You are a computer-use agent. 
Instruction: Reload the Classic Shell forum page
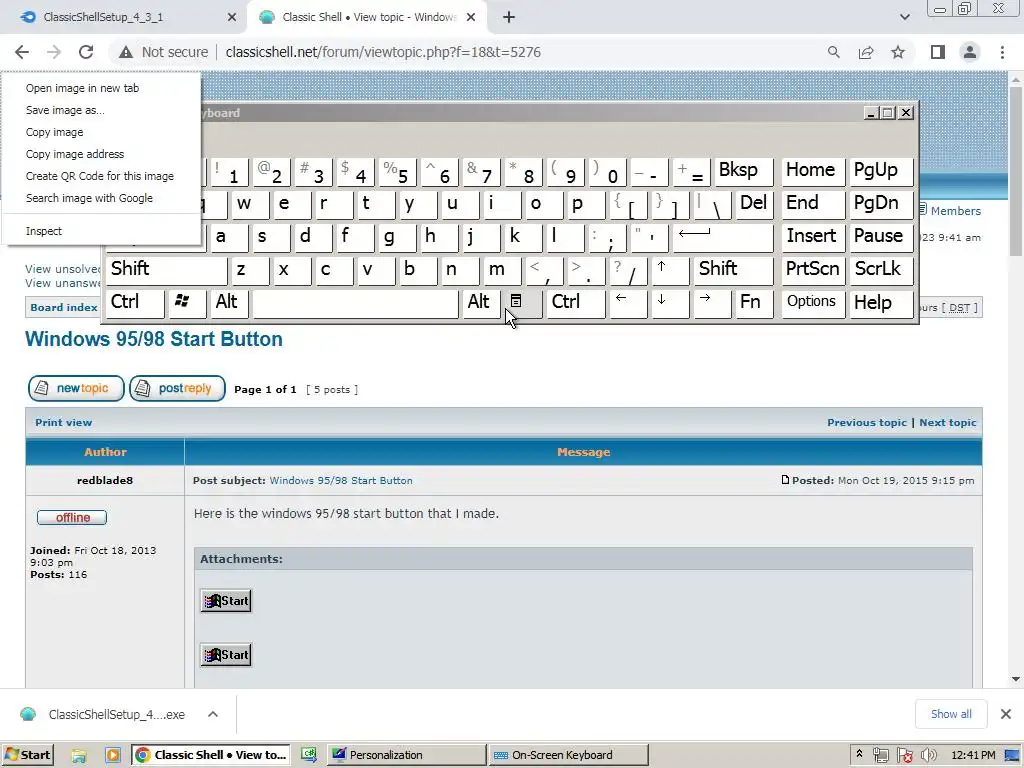(86, 52)
